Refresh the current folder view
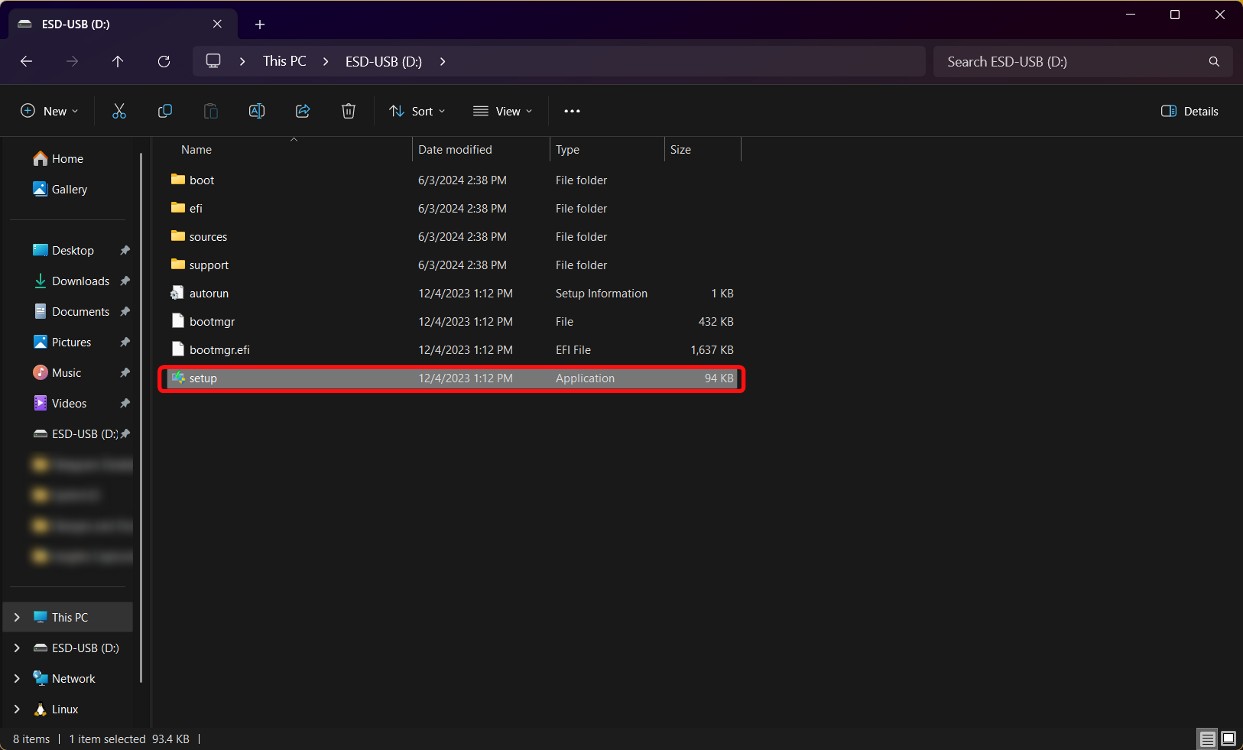Viewport: 1243px width, 750px height. click(163, 61)
